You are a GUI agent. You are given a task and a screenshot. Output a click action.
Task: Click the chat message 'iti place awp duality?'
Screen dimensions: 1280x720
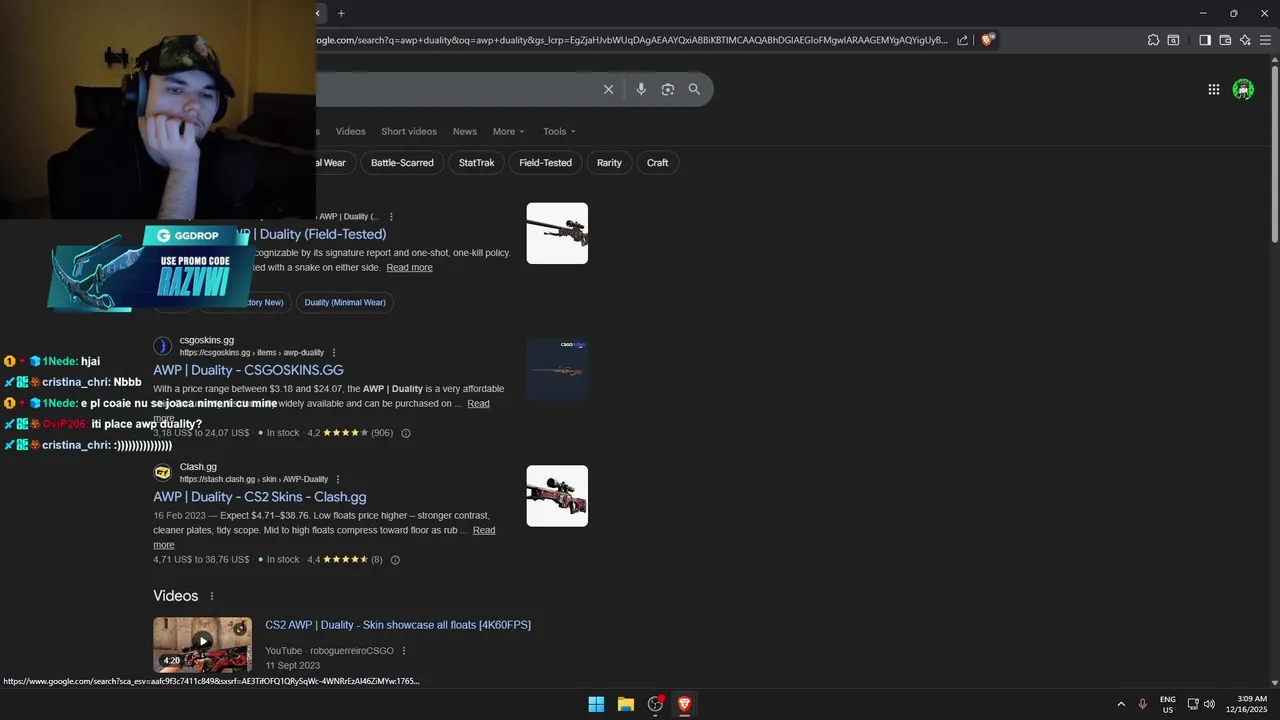point(147,424)
